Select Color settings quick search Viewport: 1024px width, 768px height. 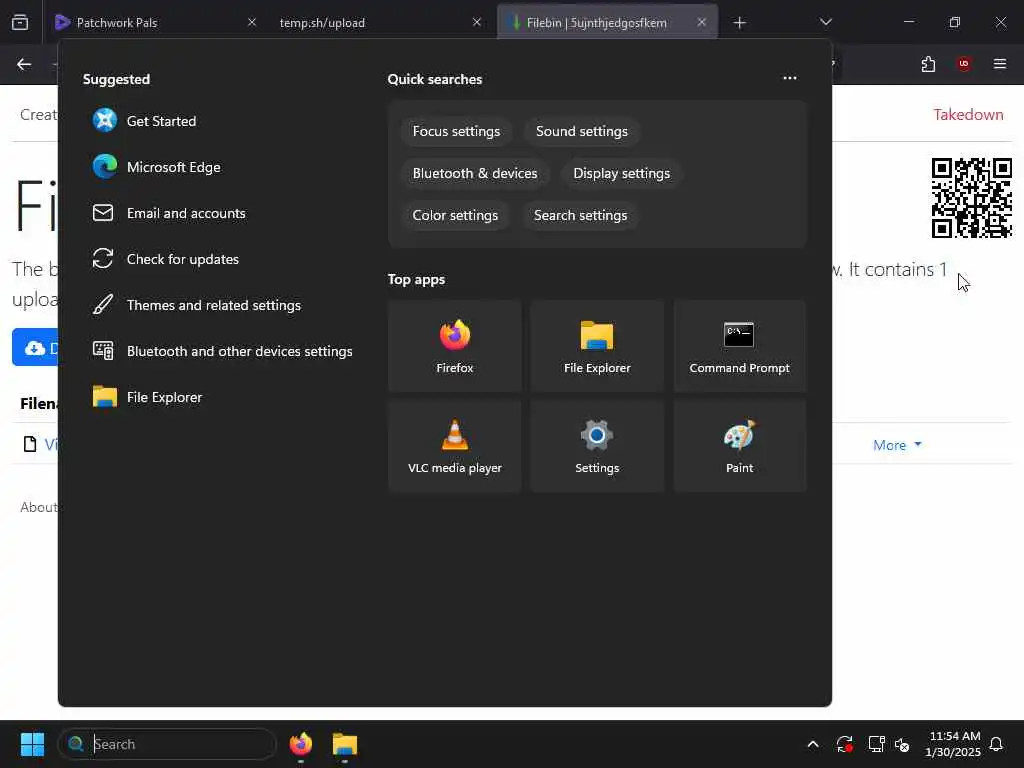point(455,215)
